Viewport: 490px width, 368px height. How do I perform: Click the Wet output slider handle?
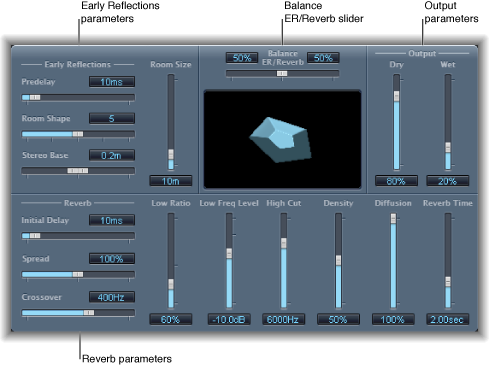coord(448,147)
